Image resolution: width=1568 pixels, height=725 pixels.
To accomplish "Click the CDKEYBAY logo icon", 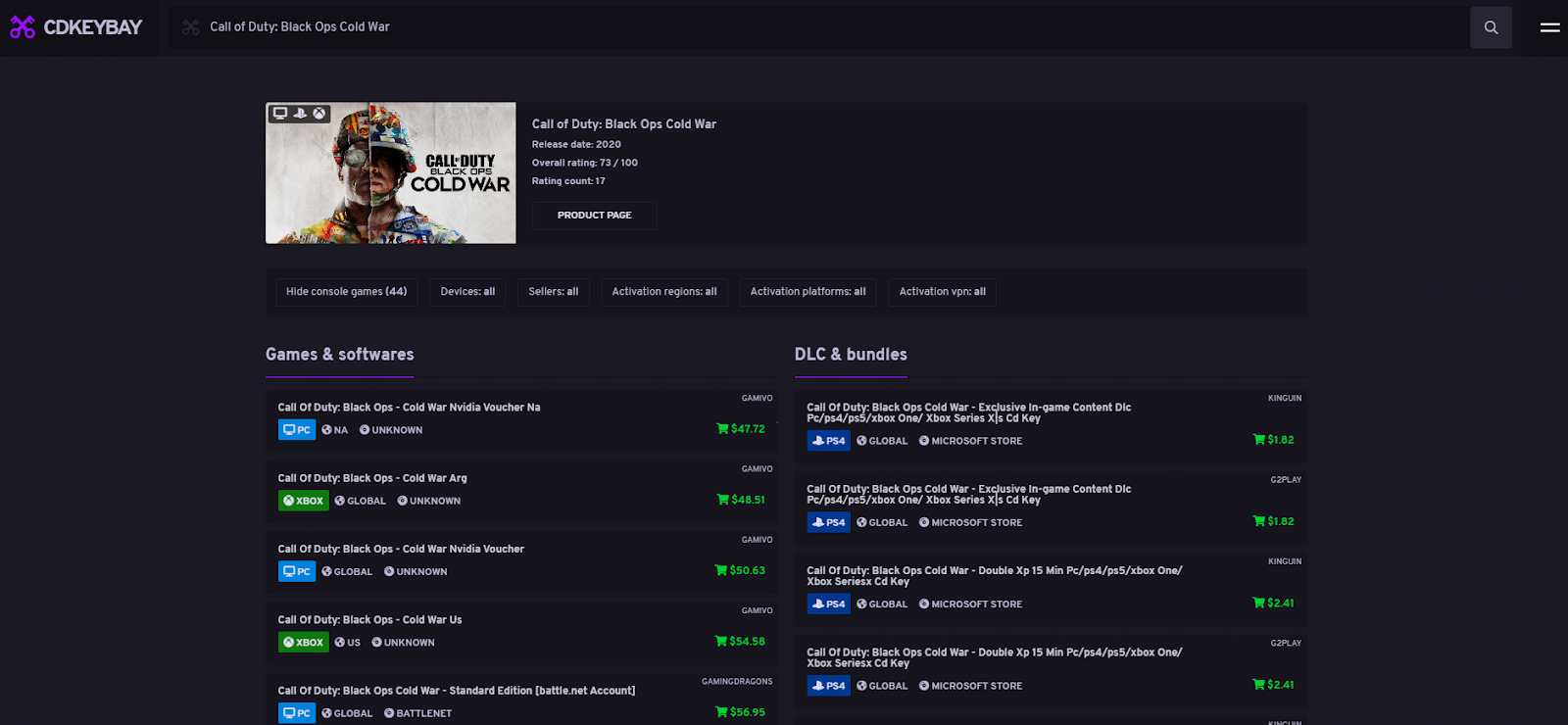I will [23, 27].
